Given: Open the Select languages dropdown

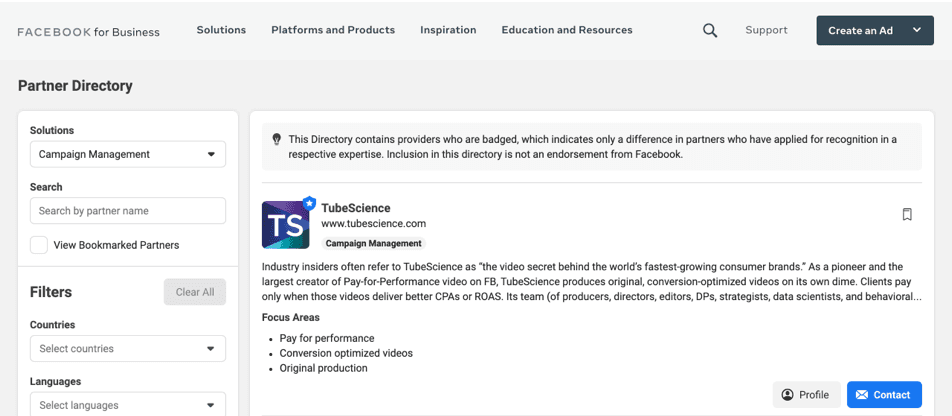Looking at the screenshot, I should click(128, 404).
